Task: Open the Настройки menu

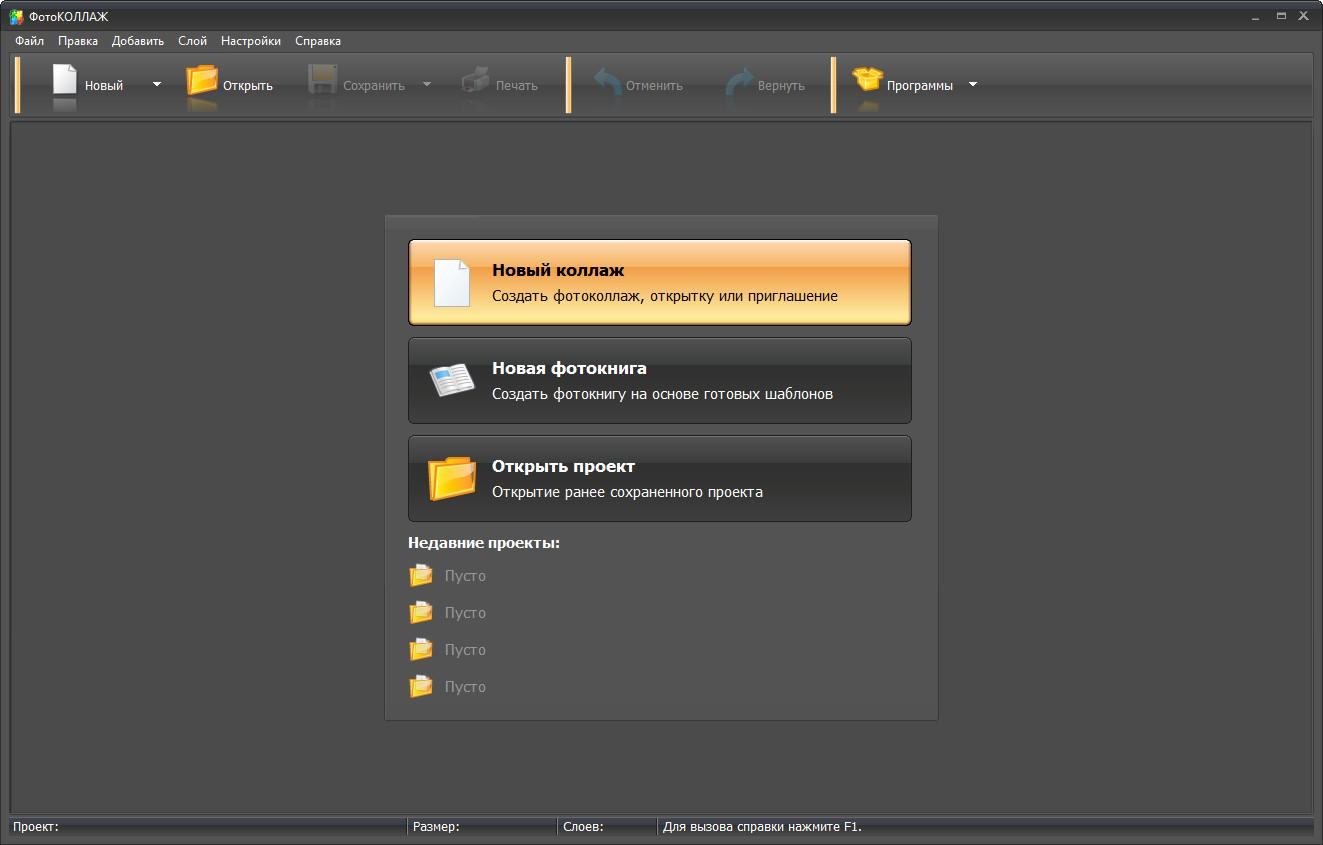Action: (251, 41)
